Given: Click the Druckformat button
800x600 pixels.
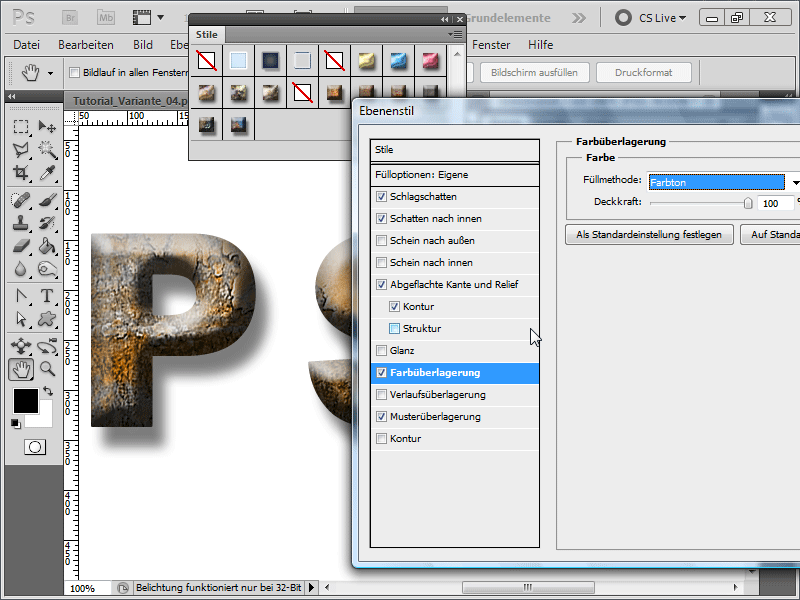Looking at the screenshot, I should tap(643, 72).
